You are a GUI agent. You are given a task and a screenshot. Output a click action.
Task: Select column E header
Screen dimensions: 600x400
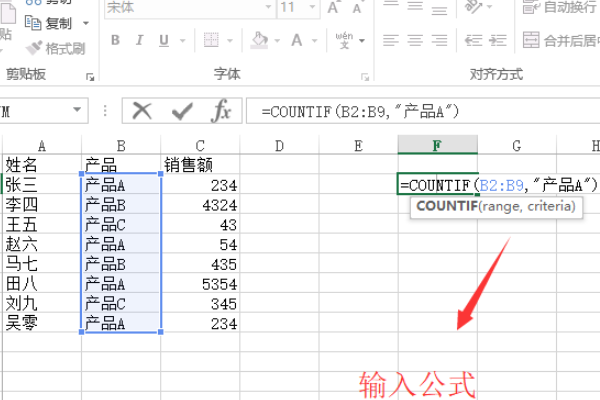(359, 145)
